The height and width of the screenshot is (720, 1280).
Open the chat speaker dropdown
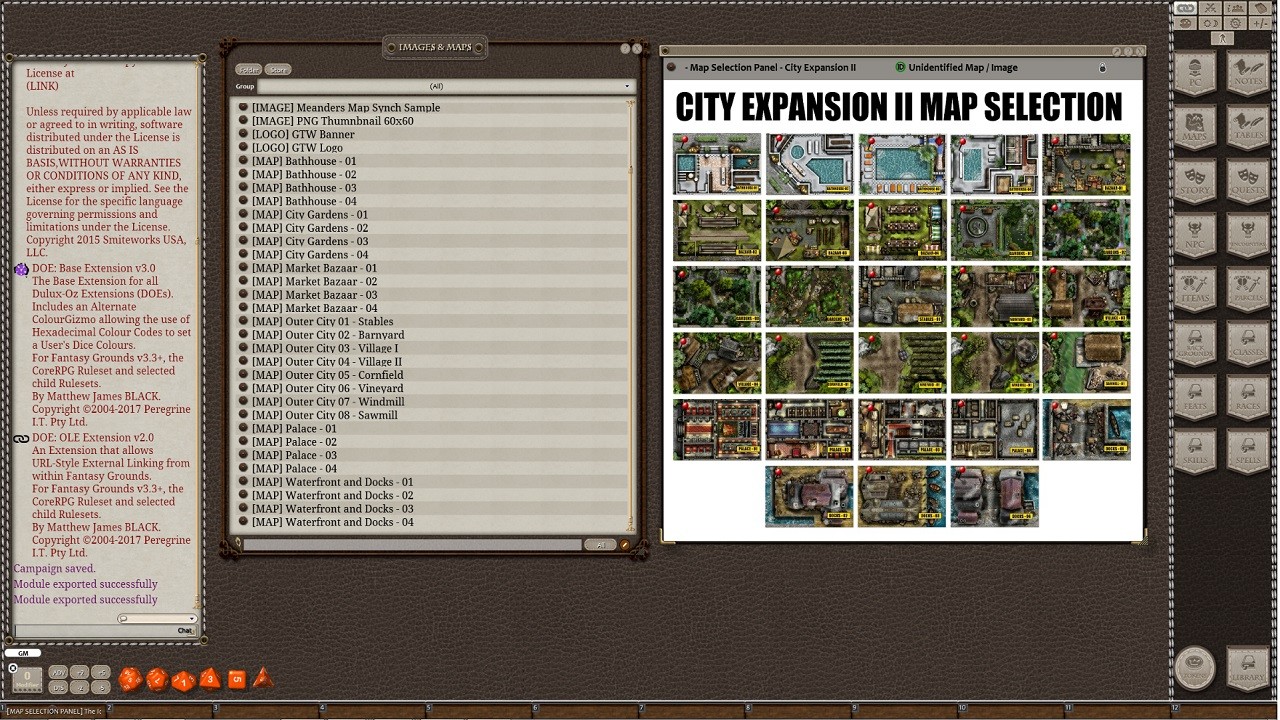coord(157,619)
